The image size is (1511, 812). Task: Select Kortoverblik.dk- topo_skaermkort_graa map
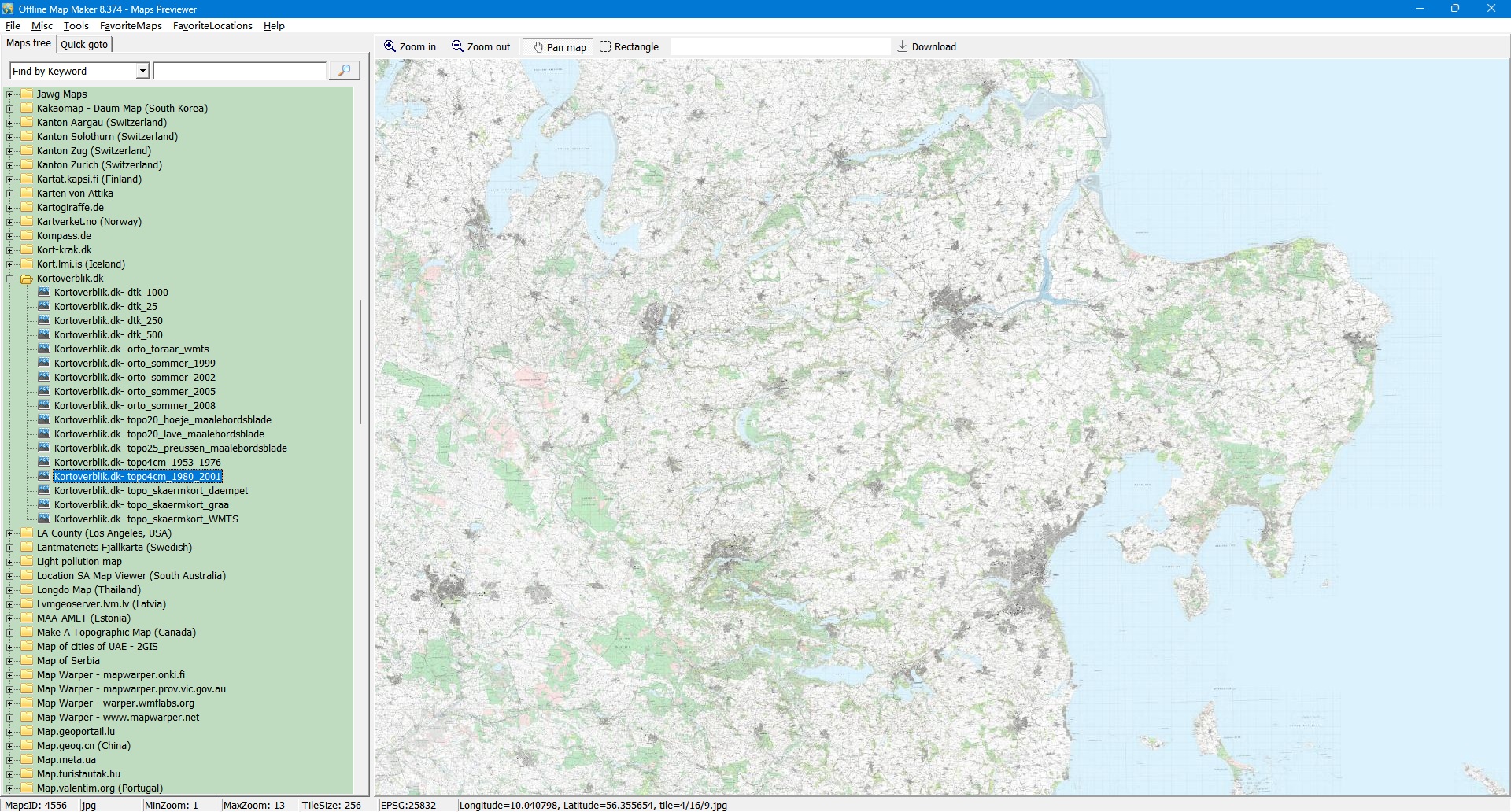[x=141, y=505]
